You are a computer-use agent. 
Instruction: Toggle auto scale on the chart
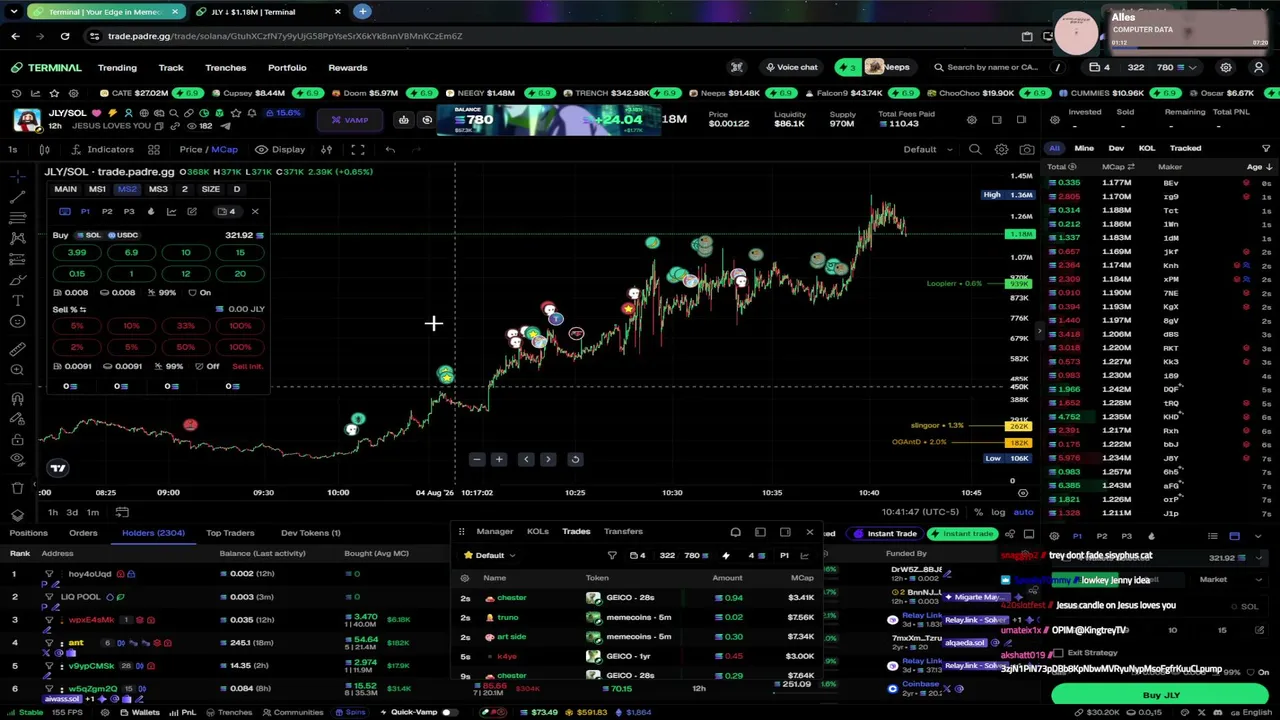[x=1023, y=512]
